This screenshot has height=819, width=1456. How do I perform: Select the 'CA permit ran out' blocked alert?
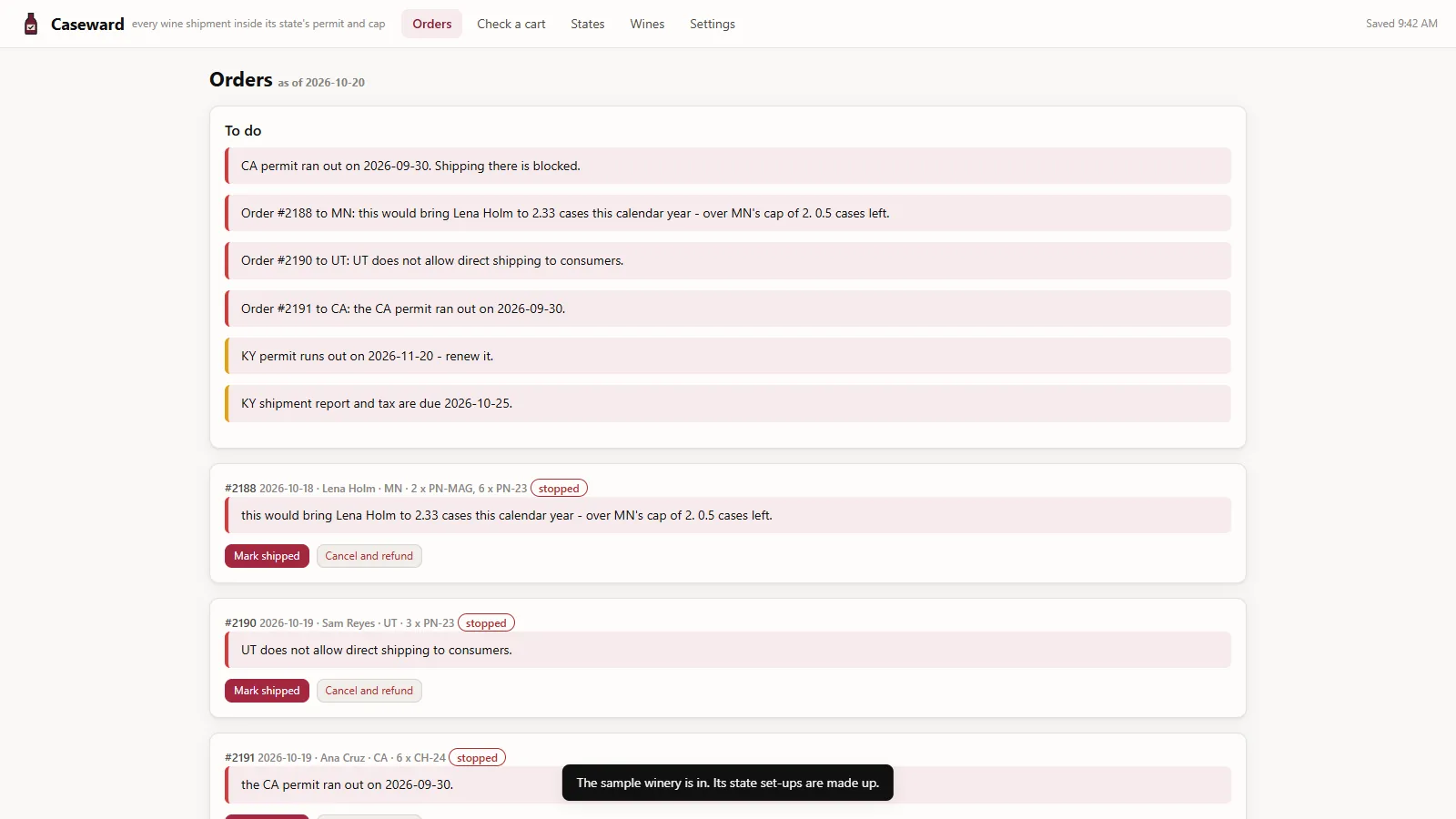(x=728, y=166)
